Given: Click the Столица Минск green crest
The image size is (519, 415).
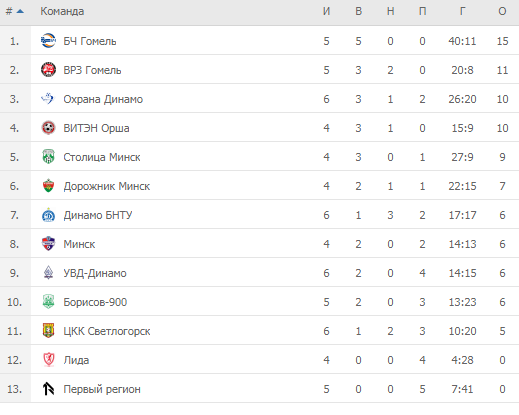Looking at the screenshot, I should coord(48,157).
